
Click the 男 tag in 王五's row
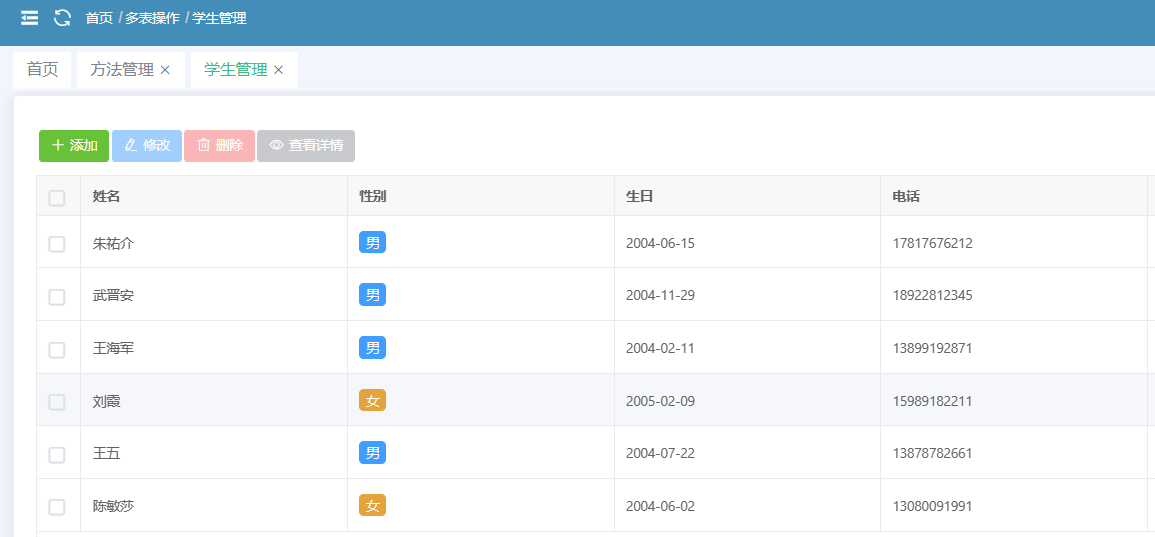tap(372, 454)
